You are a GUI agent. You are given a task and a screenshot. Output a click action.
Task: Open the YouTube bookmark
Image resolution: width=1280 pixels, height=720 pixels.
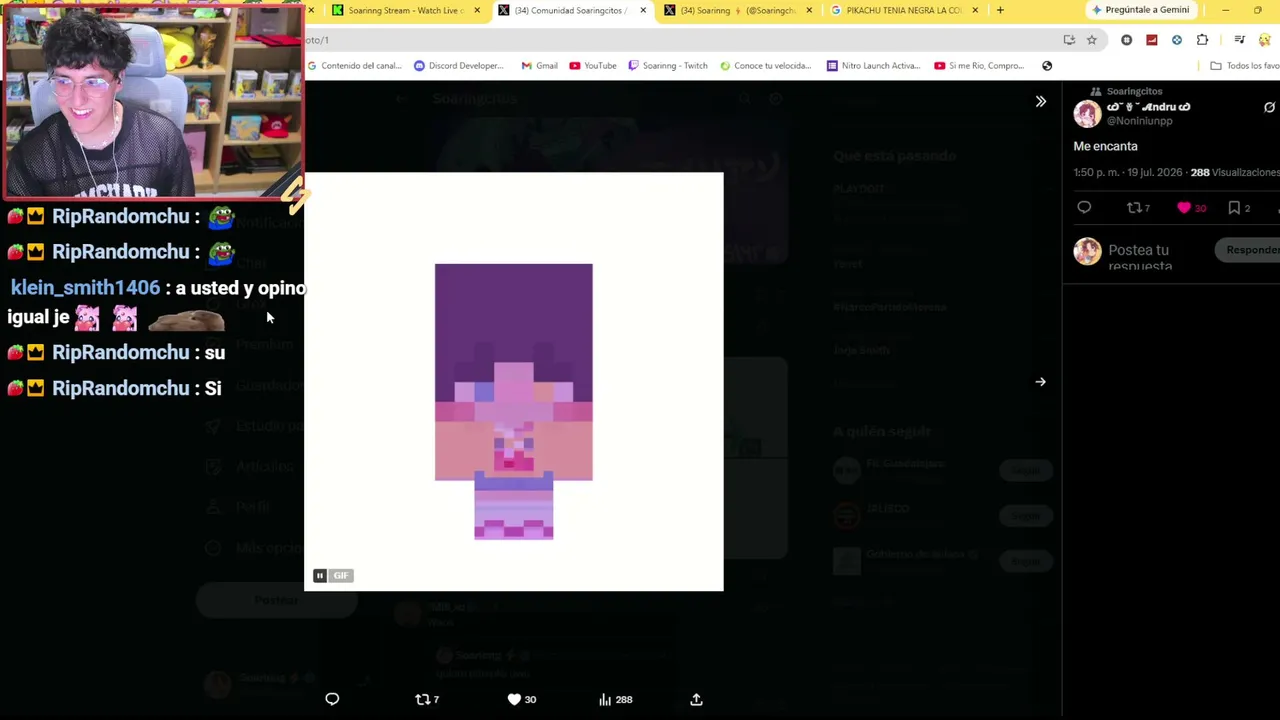coord(593,66)
